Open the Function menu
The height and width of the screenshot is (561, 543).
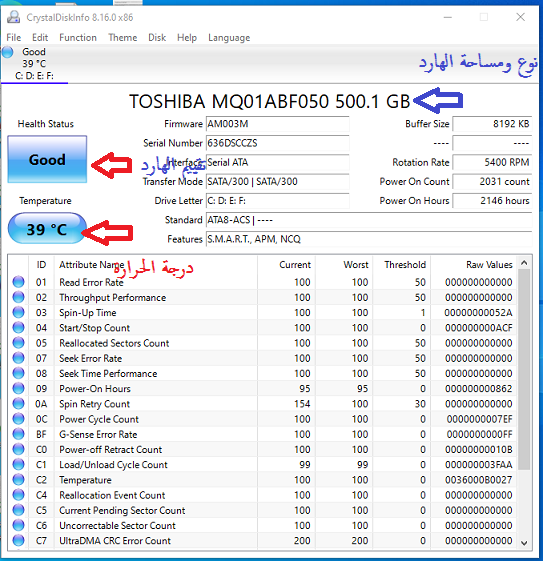click(78, 38)
